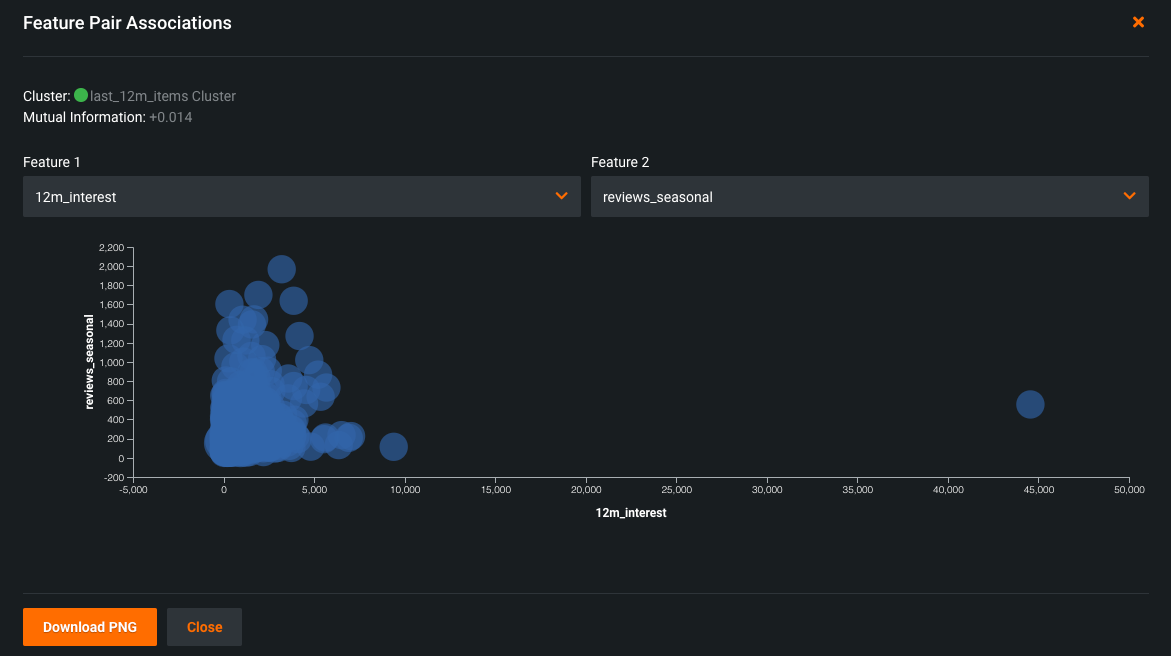Click the 2,200 tick on the y-axis
1171x656 pixels.
[x=111, y=247]
